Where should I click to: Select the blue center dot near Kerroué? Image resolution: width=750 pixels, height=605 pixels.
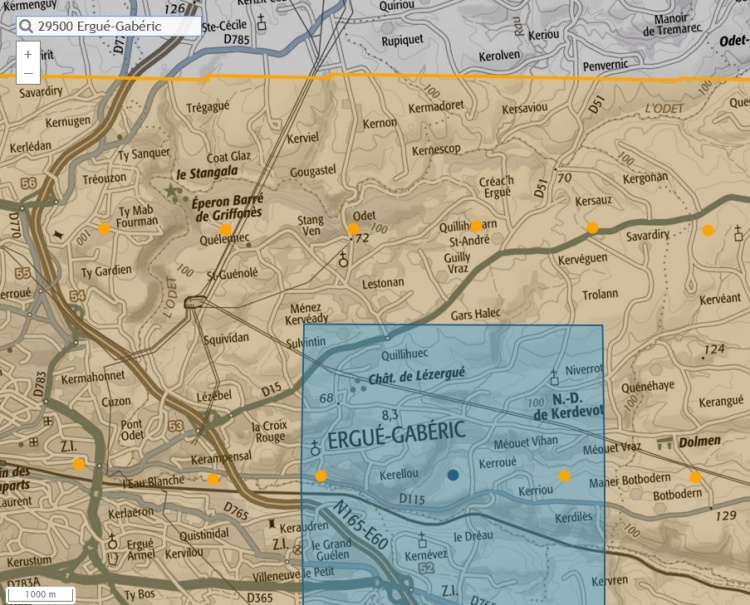click(453, 475)
